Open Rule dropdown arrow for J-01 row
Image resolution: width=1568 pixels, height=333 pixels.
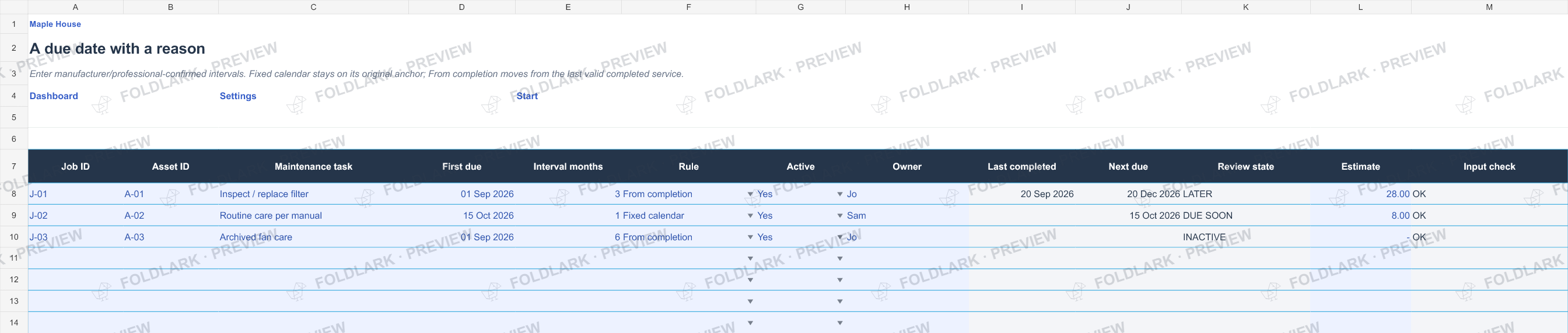pyautogui.click(x=750, y=194)
